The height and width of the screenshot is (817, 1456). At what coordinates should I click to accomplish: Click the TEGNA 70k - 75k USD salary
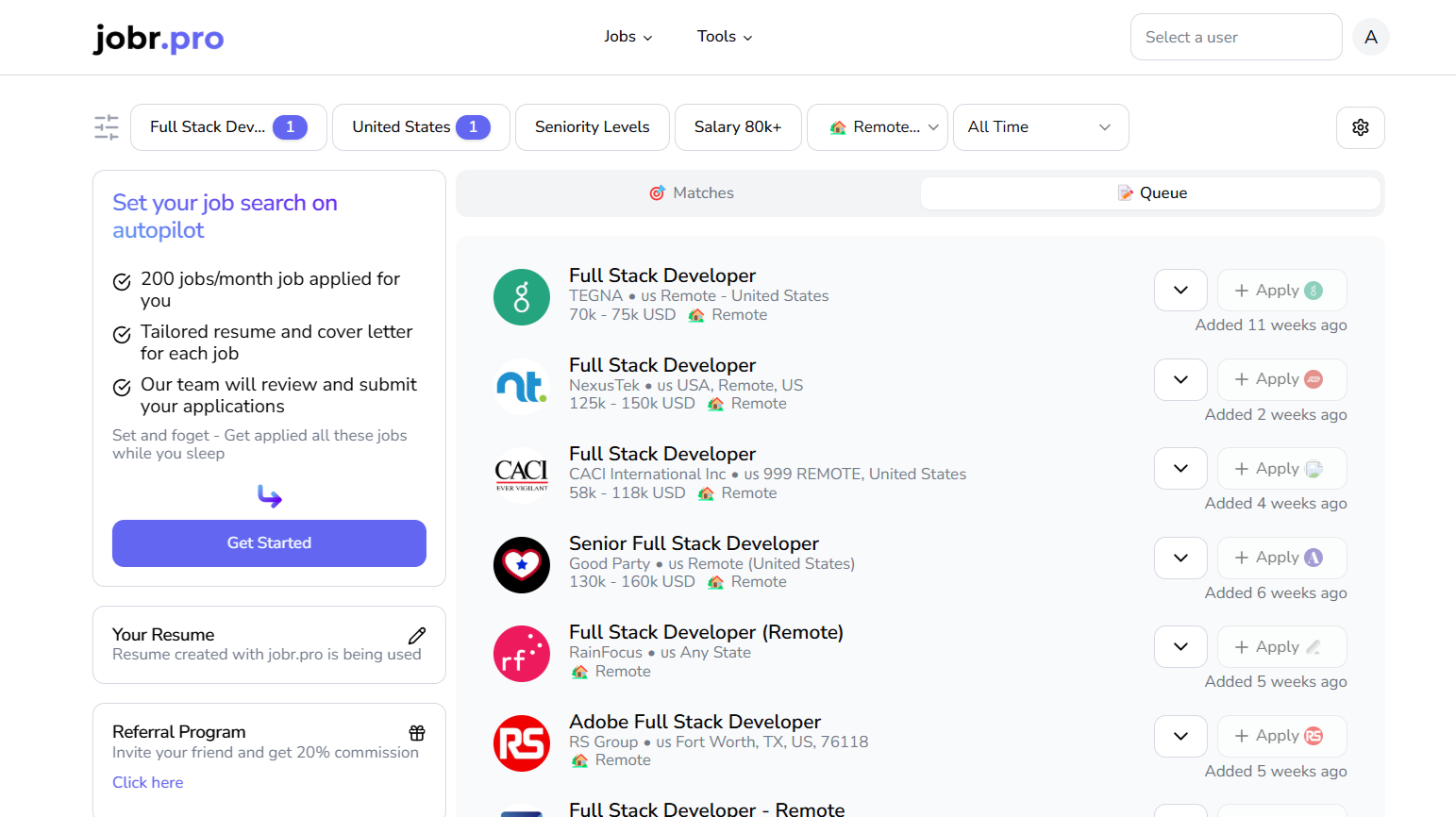pos(622,315)
